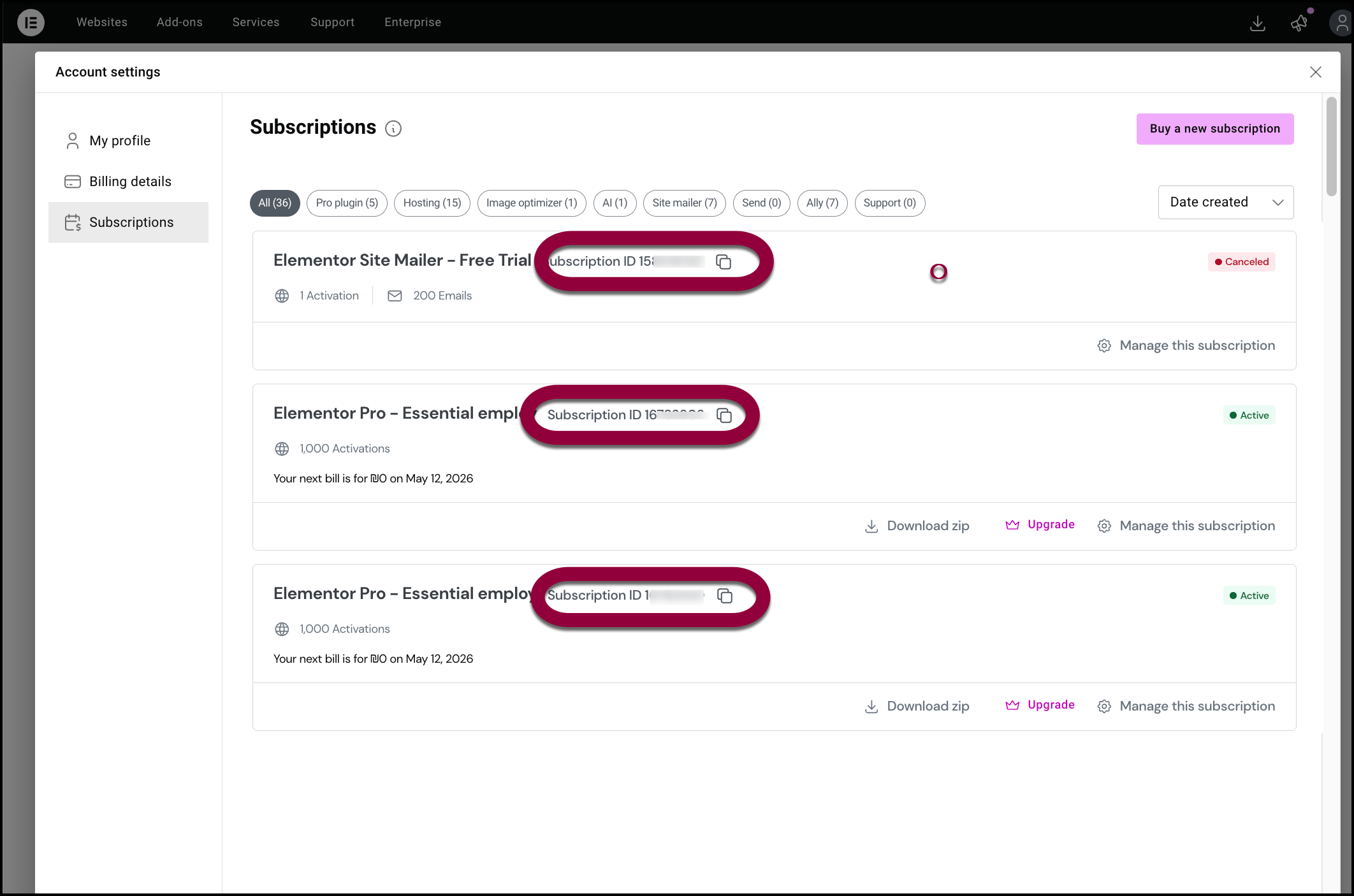Copy the third subscription's ID

[x=725, y=596]
